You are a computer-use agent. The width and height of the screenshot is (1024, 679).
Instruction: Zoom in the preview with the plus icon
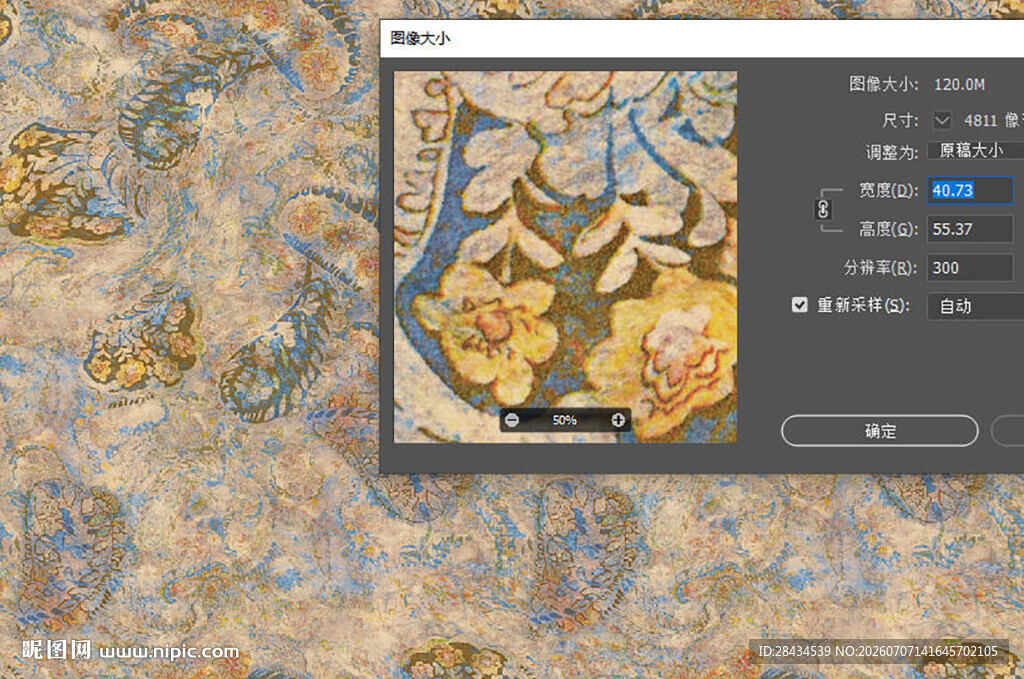pos(618,420)
